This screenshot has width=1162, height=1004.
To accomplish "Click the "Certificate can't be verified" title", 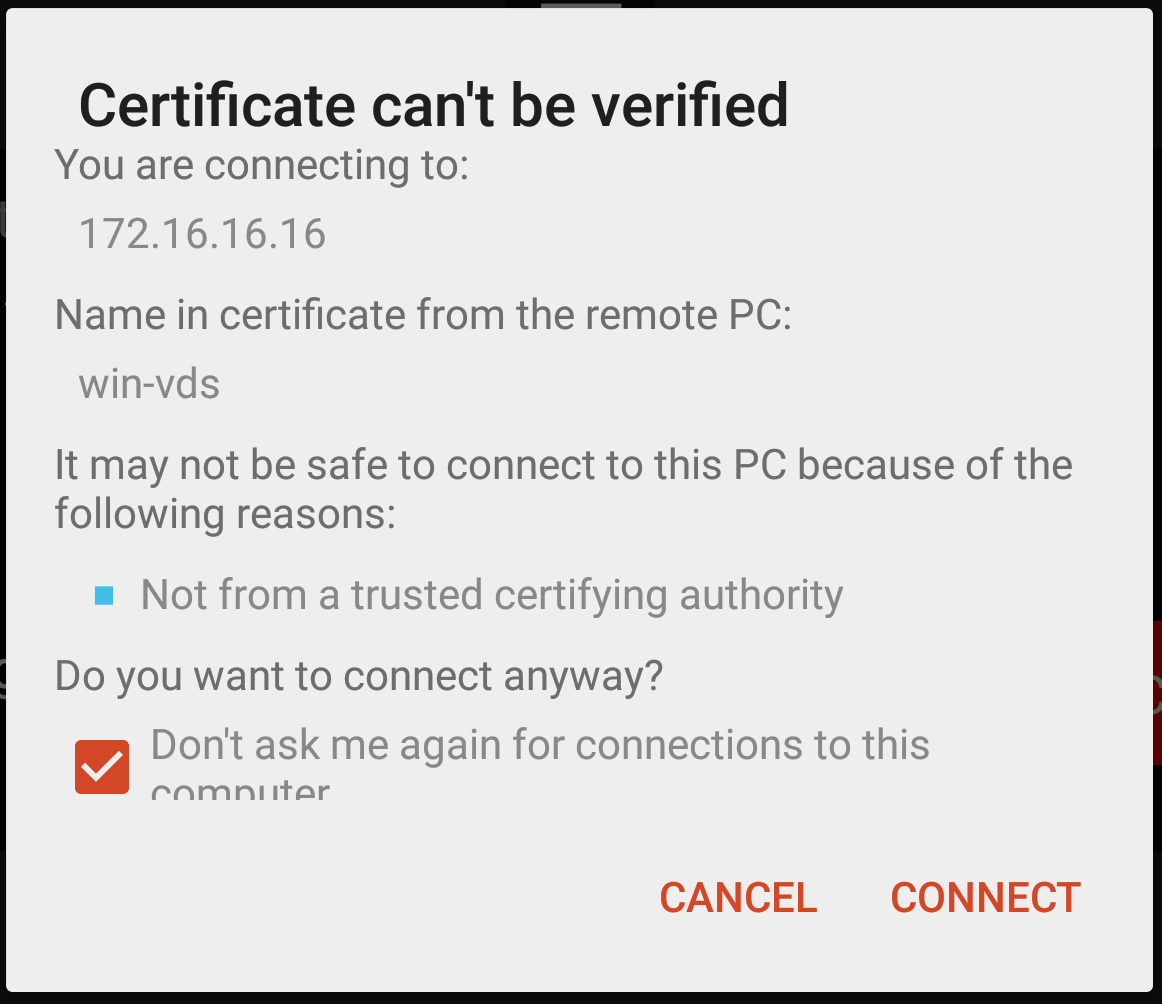I will [433, 105].
